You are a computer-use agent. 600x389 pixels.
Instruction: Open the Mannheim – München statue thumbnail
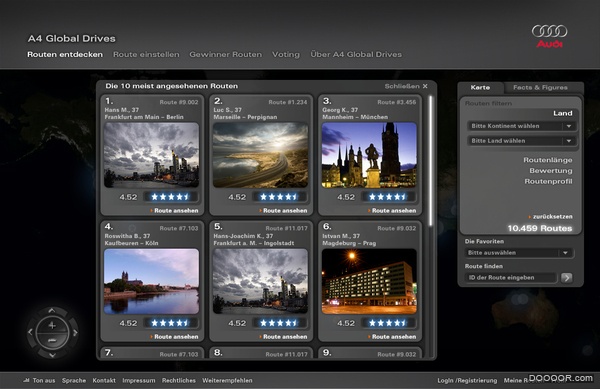pos(369,155)
